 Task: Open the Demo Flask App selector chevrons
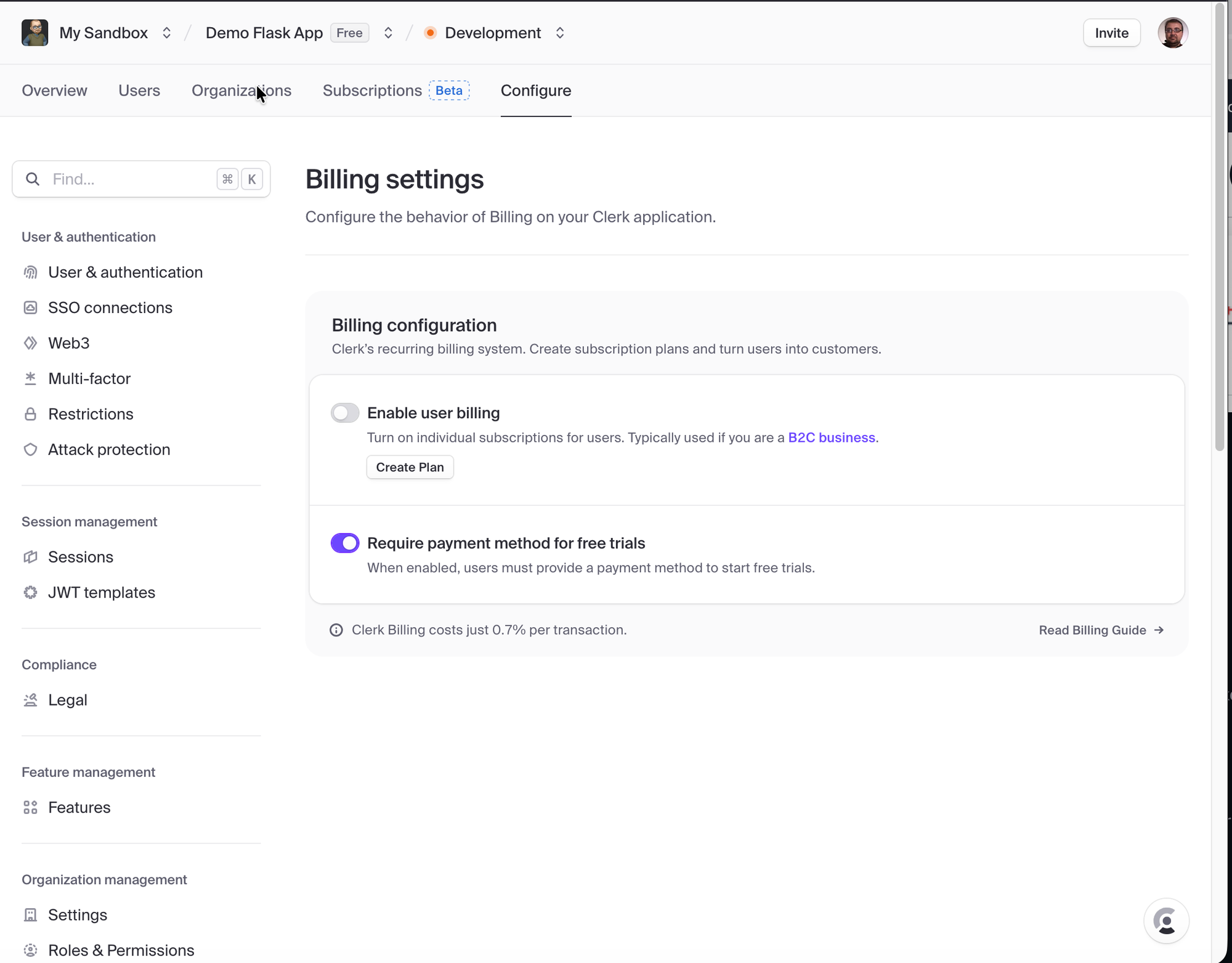[x=388, y=33]
